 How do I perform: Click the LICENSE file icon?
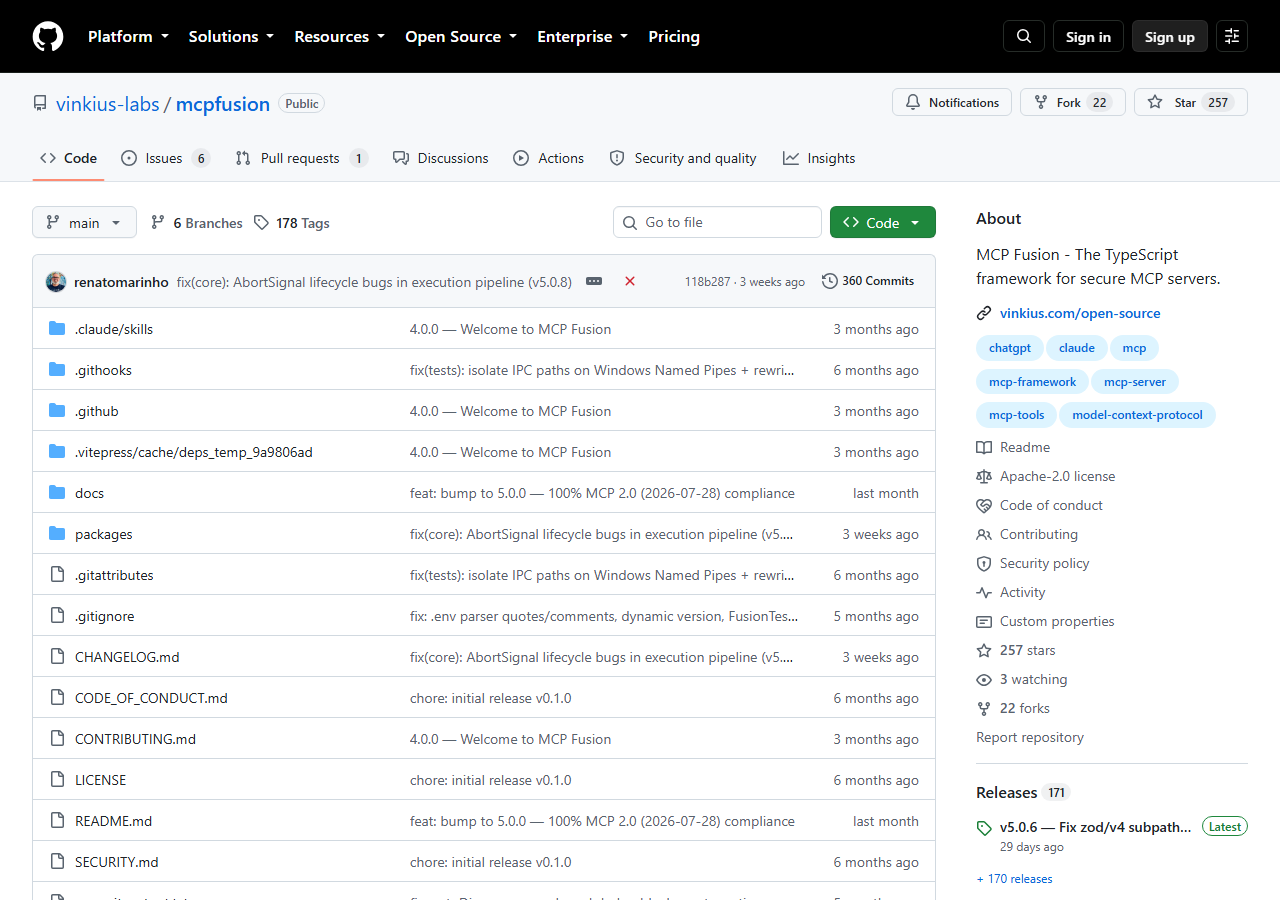57,780
